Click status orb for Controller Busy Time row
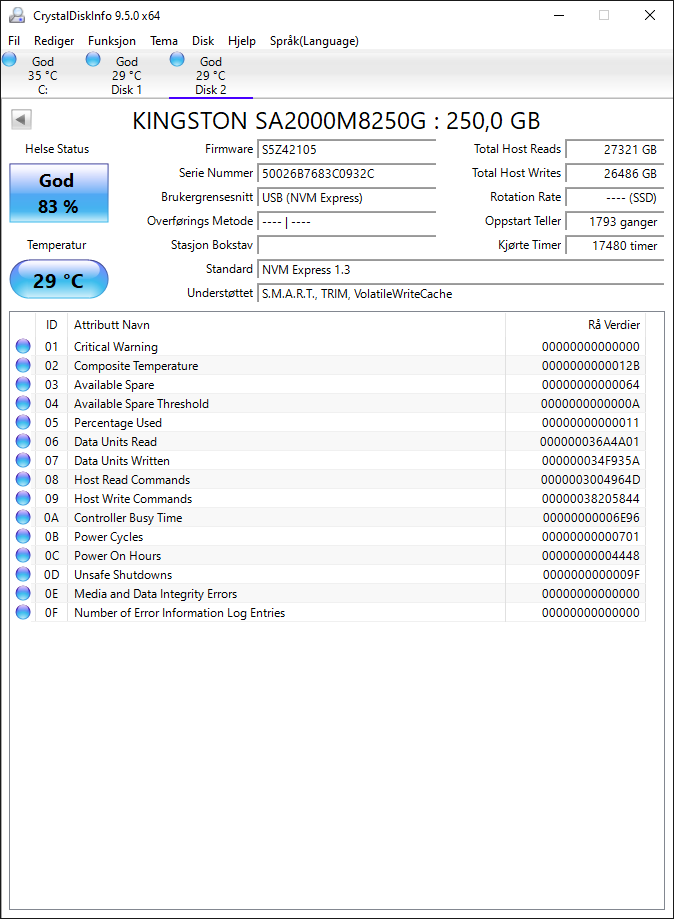This screenshot has height=919, width=674. (23, 517)
